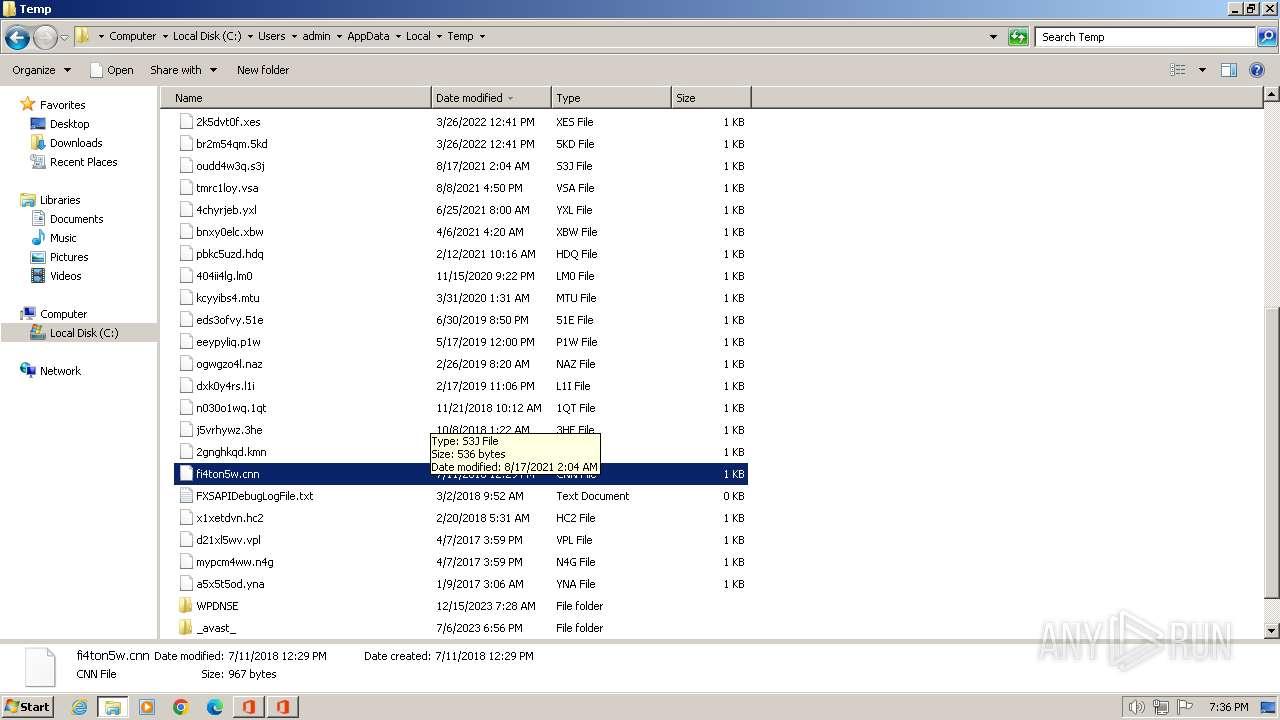
Task: Open the view options dropdown arrow
Action: tap(1202, 70)
